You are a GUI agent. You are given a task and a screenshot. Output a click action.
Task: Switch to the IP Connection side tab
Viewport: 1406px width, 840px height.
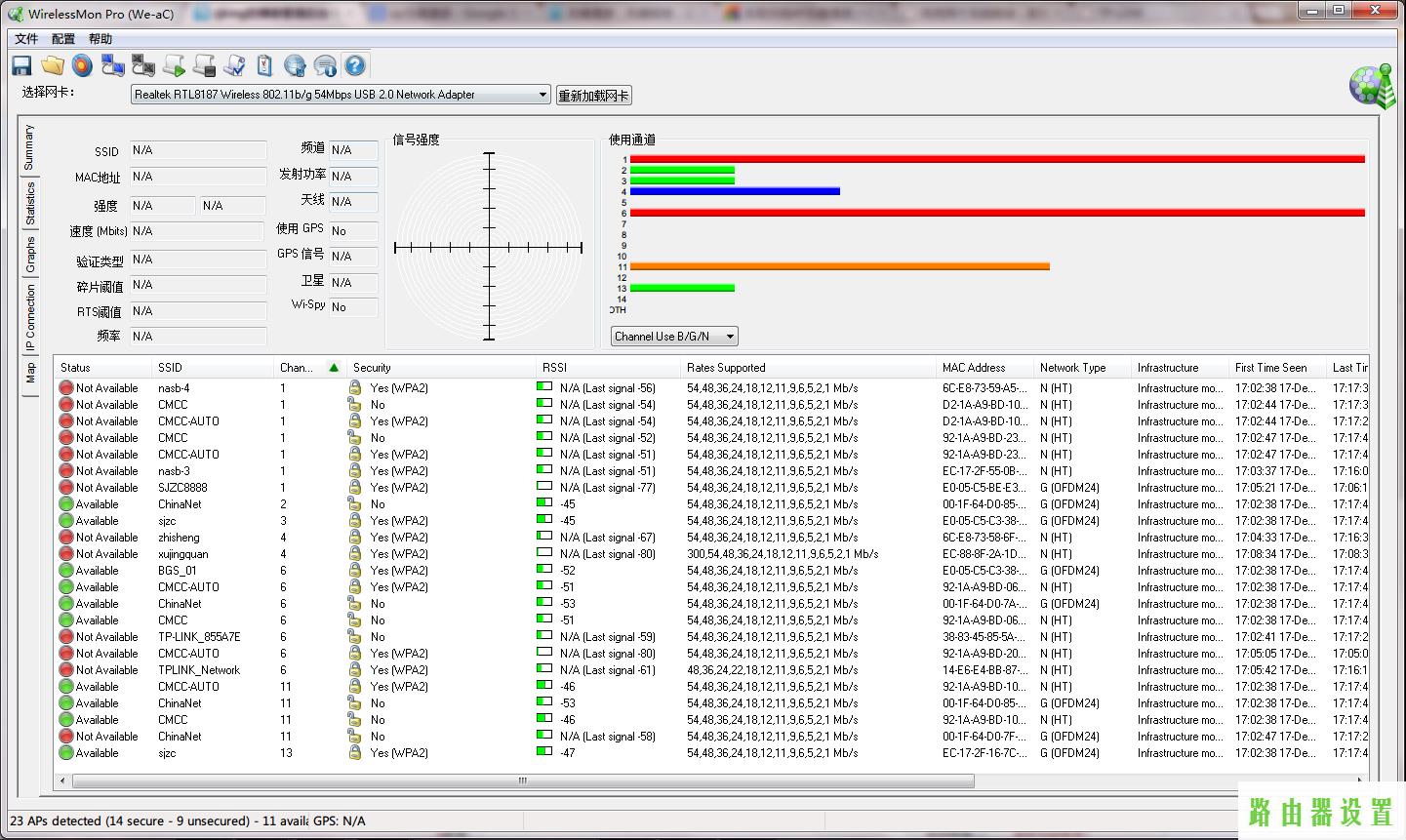(29, 318)
